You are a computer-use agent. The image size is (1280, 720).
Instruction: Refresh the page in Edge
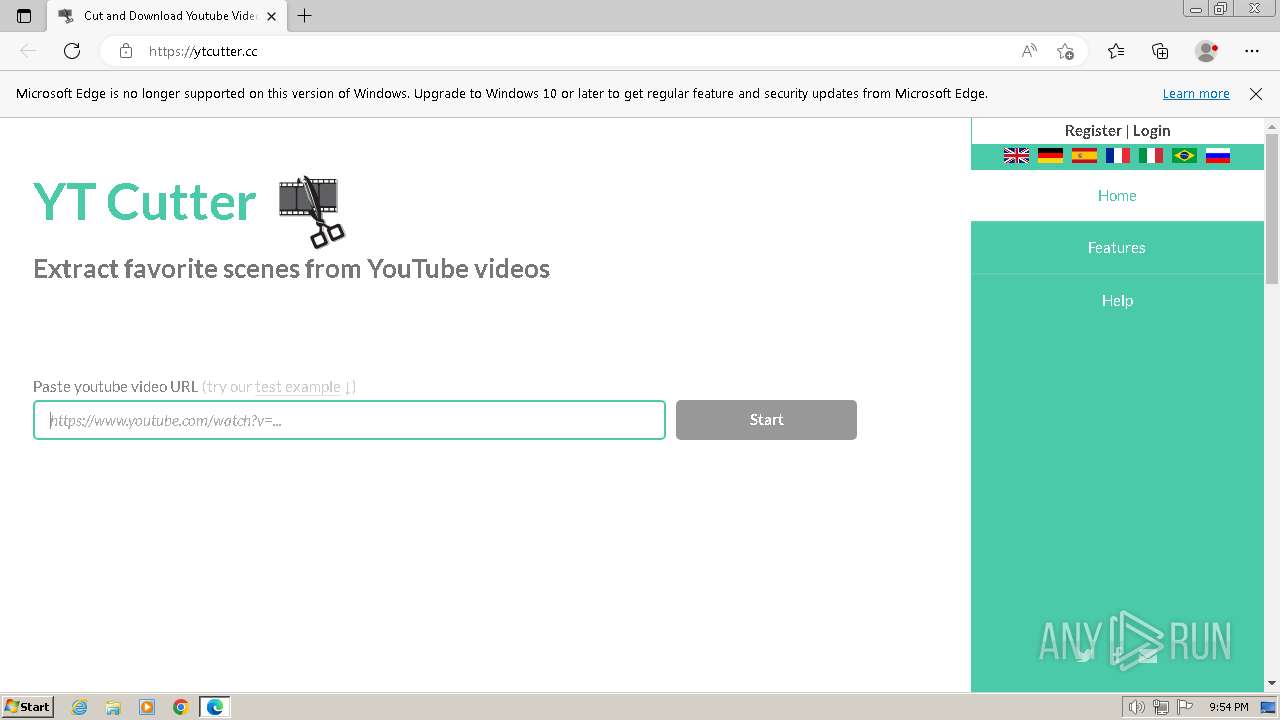click(x=72, y=51)
